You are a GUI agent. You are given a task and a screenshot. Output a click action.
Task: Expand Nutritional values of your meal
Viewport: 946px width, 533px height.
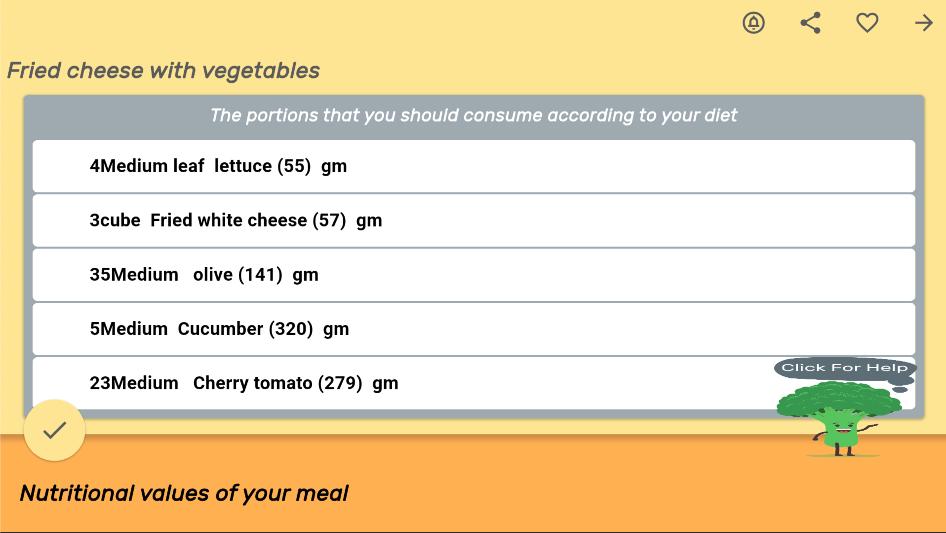click(x=184, y=493)
